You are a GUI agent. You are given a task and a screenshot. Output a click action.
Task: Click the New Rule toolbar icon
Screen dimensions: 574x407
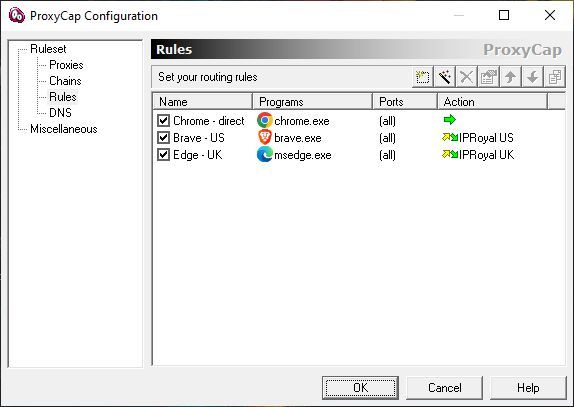(422, 77)
